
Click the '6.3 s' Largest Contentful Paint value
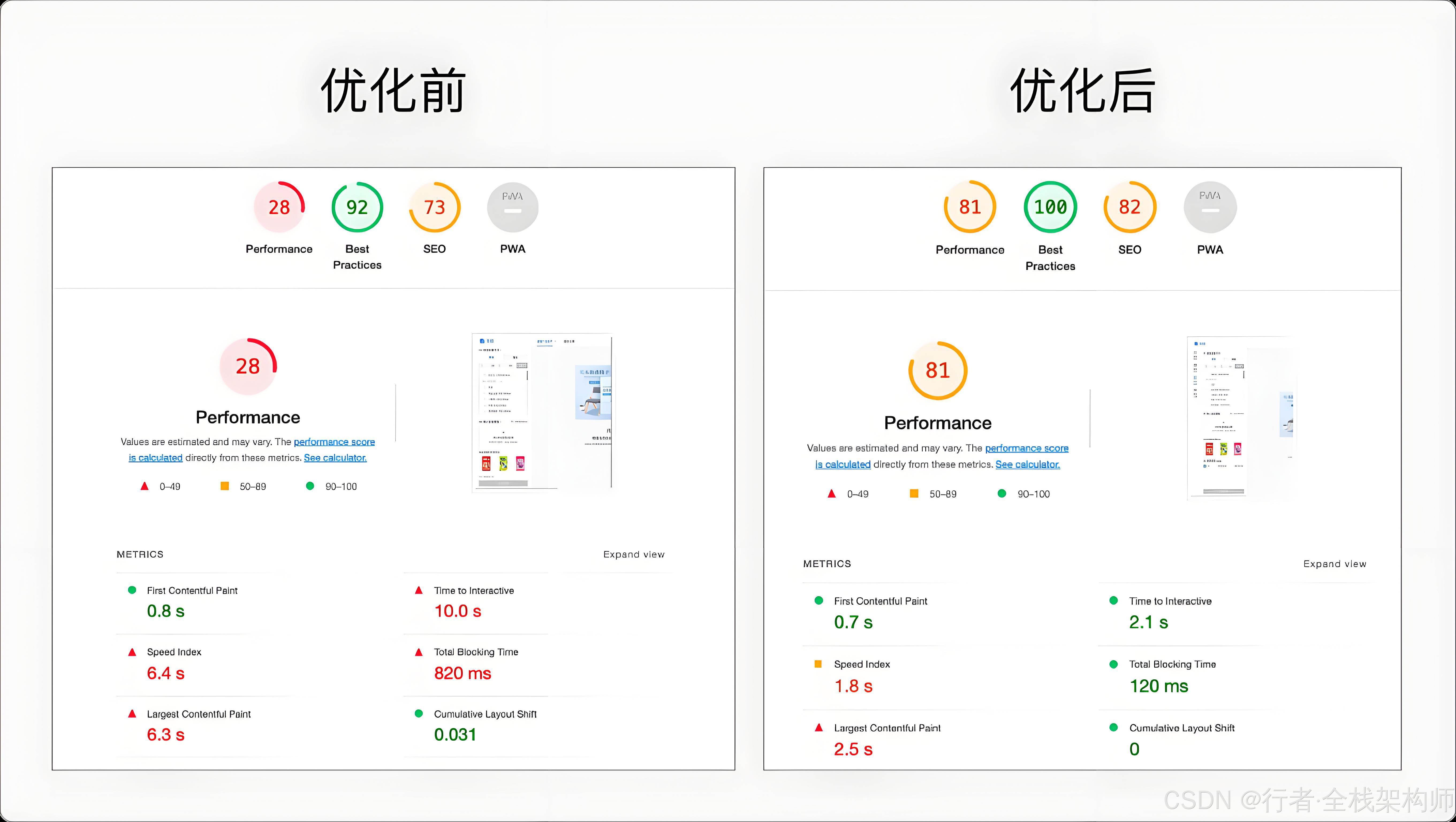pos(166,735)
